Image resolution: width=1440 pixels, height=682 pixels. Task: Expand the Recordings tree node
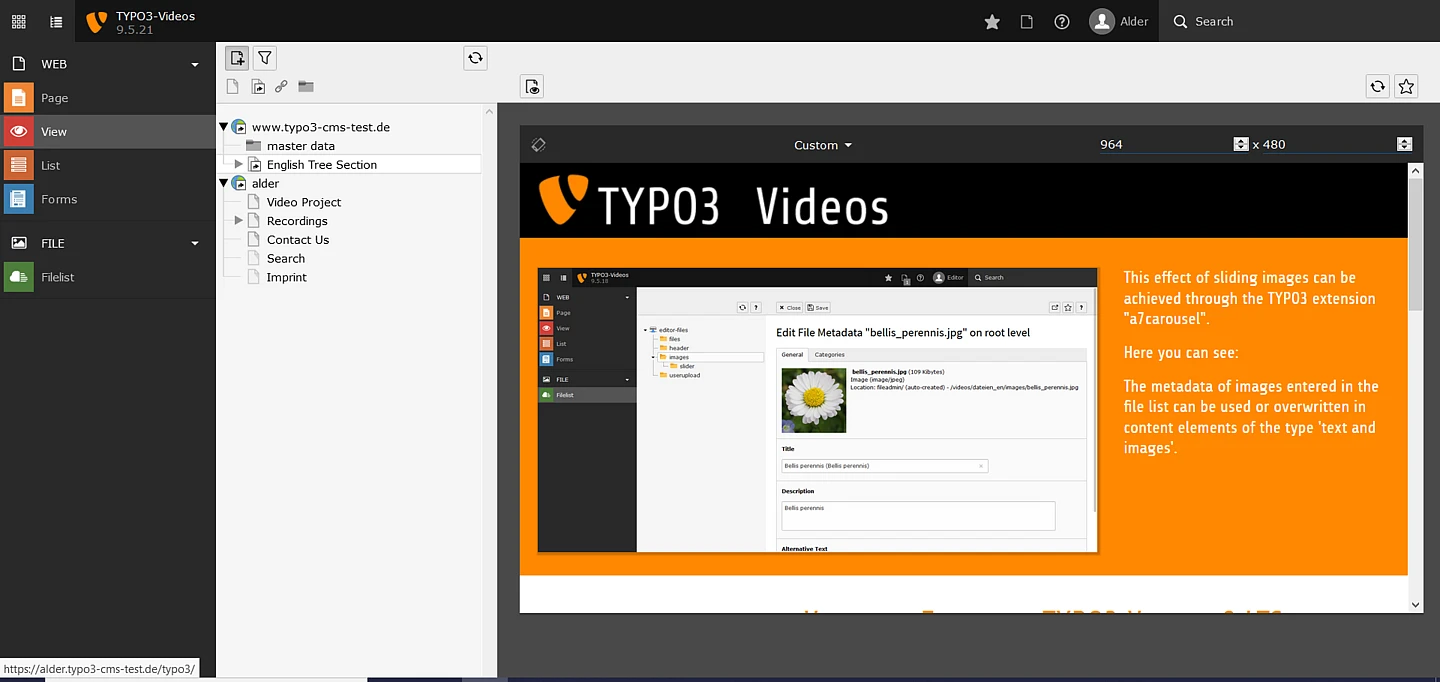pyautogui.click(x=238, y=221)
